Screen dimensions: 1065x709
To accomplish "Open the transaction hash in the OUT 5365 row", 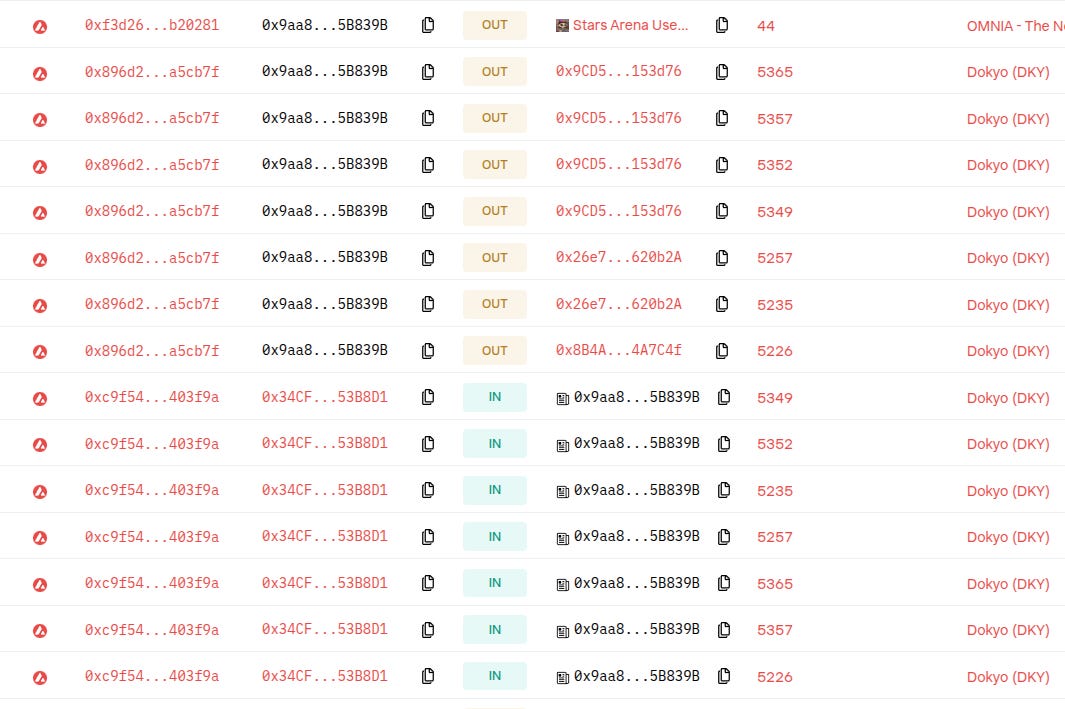I will pos(152,71).
